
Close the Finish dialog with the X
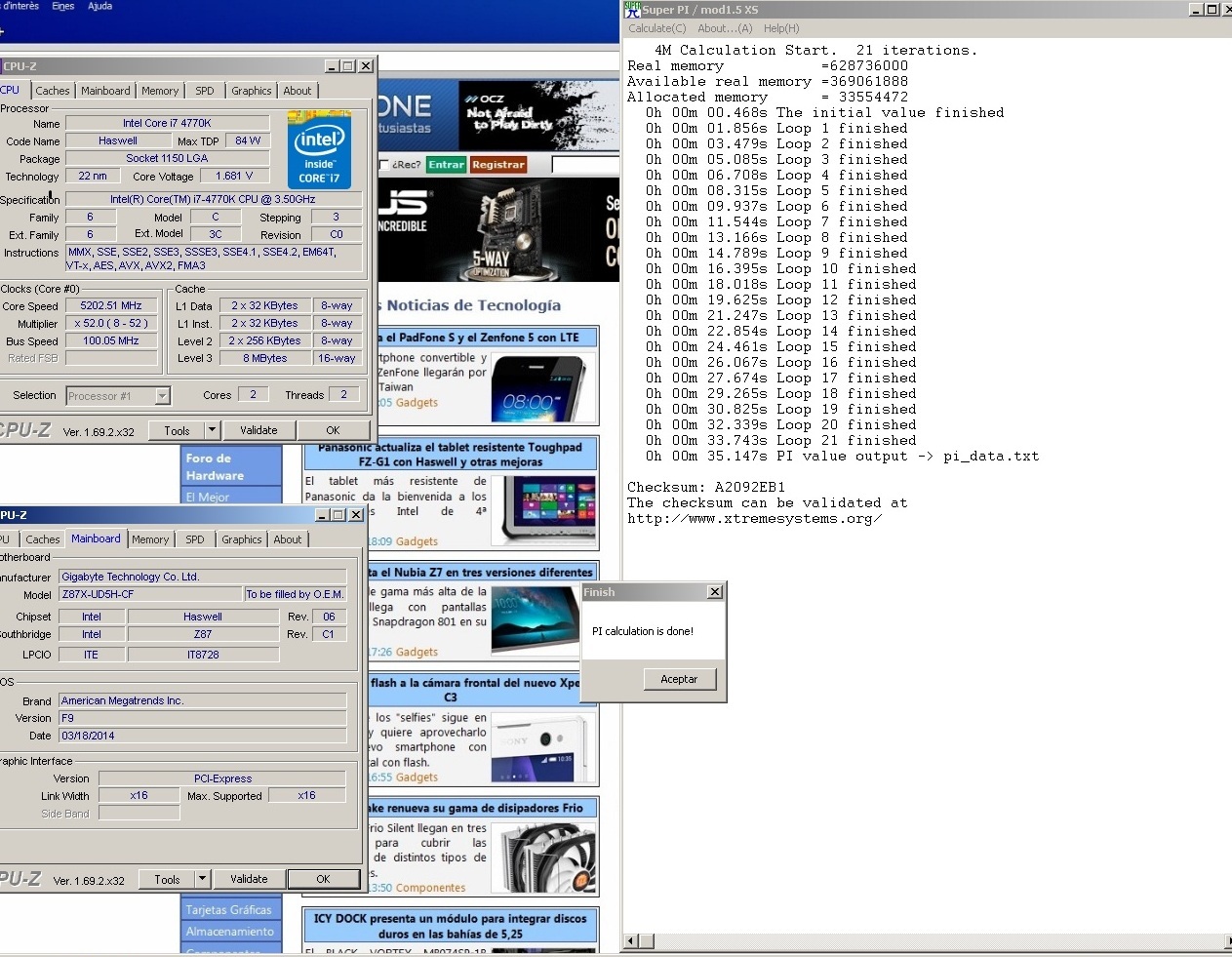pyautogui.click(x=715, y=592)
